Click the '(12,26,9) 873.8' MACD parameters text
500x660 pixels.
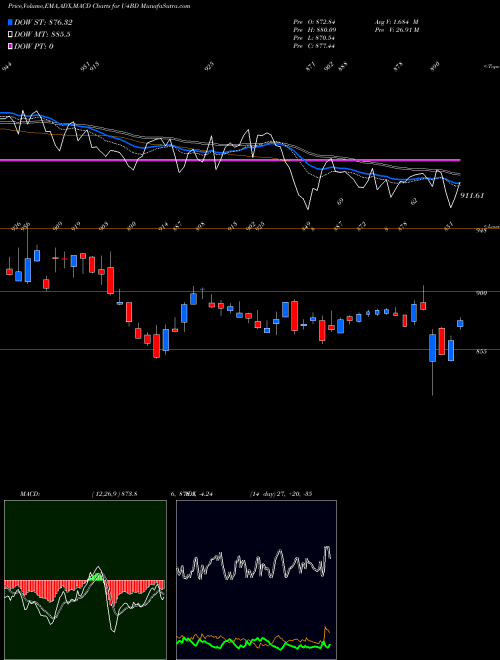(114, 493)
